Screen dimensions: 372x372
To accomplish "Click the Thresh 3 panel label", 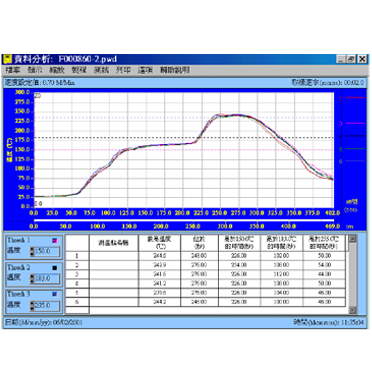I will coord(19,294).
